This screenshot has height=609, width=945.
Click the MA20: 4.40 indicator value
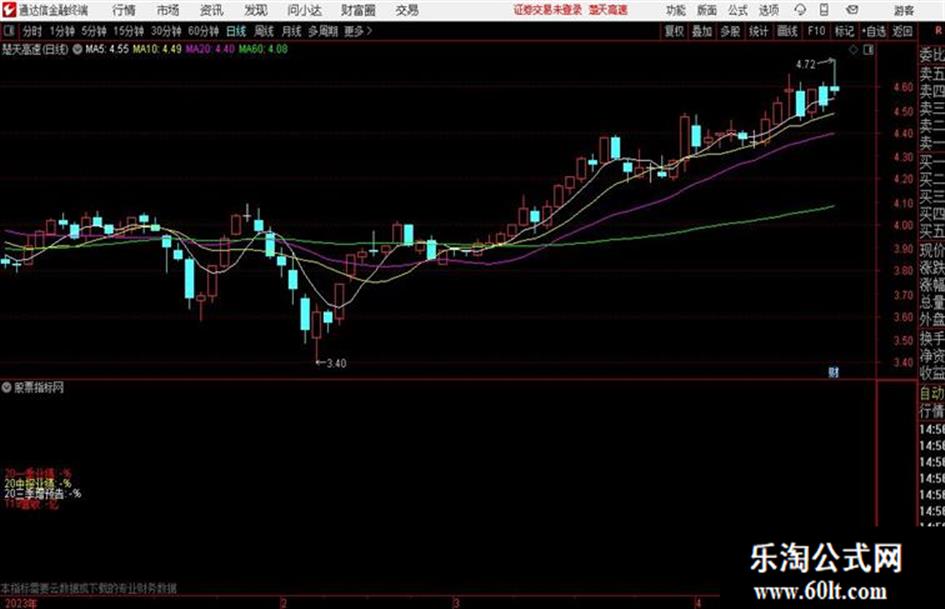(210, 49)
